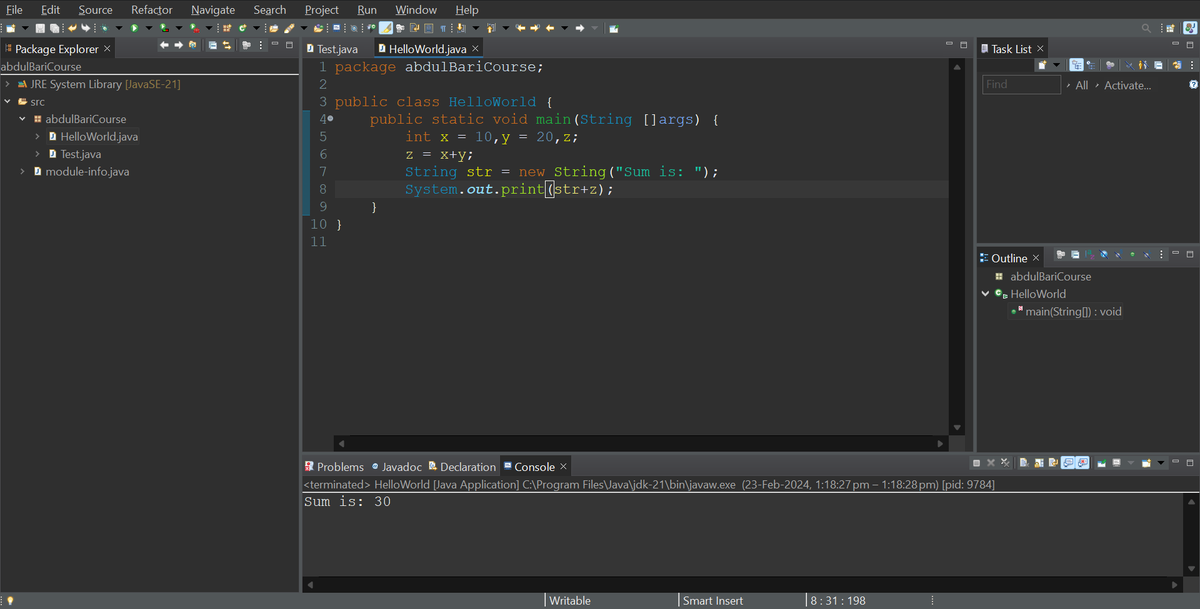Image resolution: width=1200 pixels, height=609 pixels.
Task: Click light bulb tip icon in status bar
Action: click(10, 601)
